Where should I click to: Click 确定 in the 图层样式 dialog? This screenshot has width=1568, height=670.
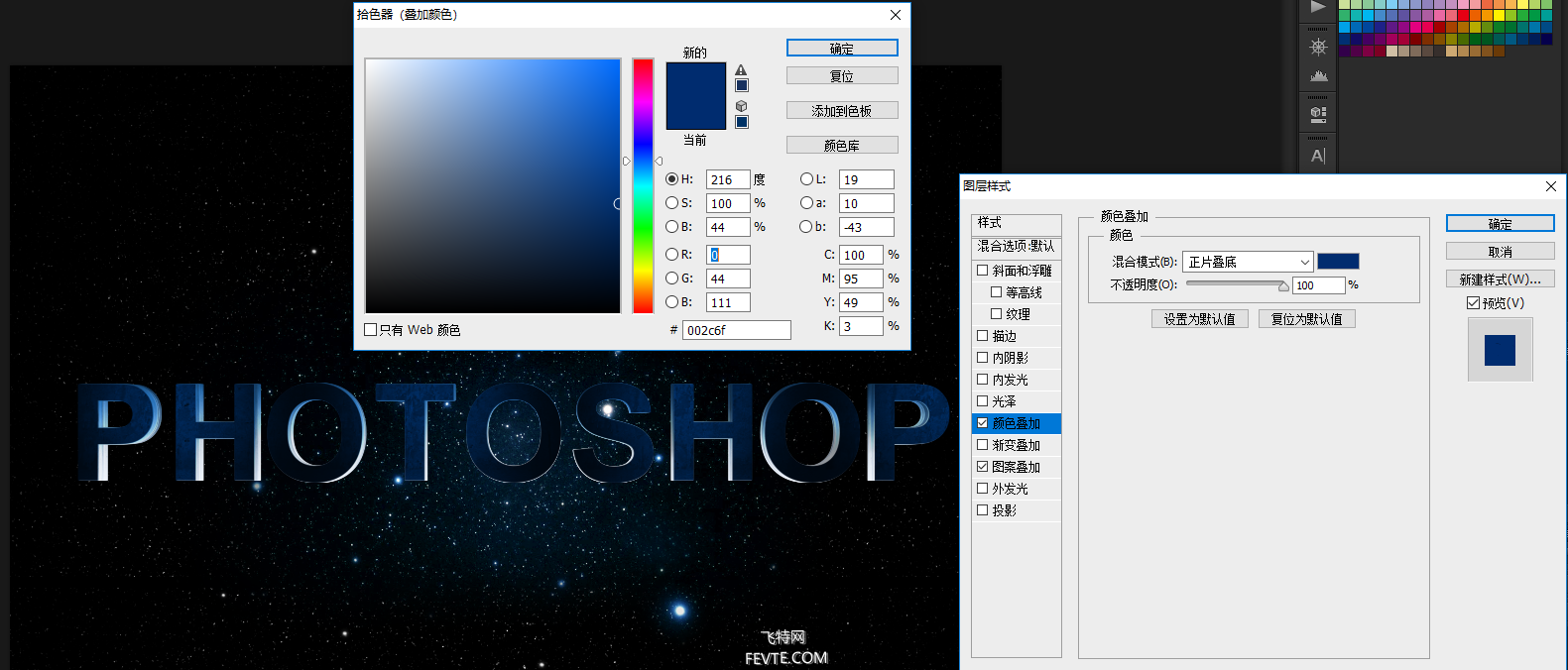click(x=1500, y=224)
